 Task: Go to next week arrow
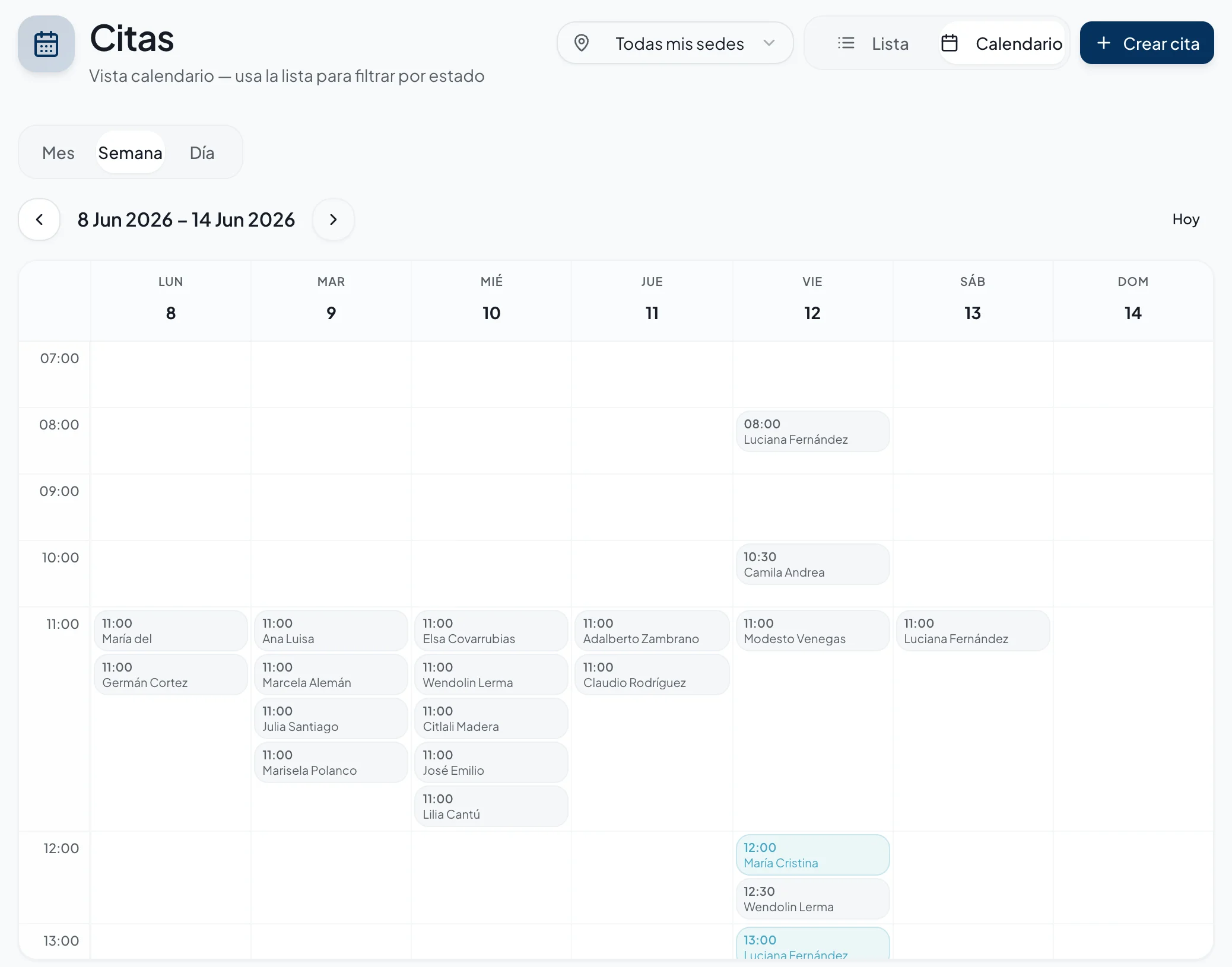pyautogui.click(x=334, y=220)
